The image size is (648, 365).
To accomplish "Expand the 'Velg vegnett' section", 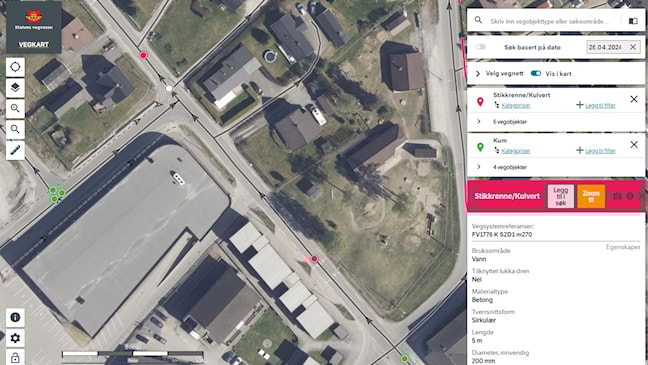I will tap(478, 74).
